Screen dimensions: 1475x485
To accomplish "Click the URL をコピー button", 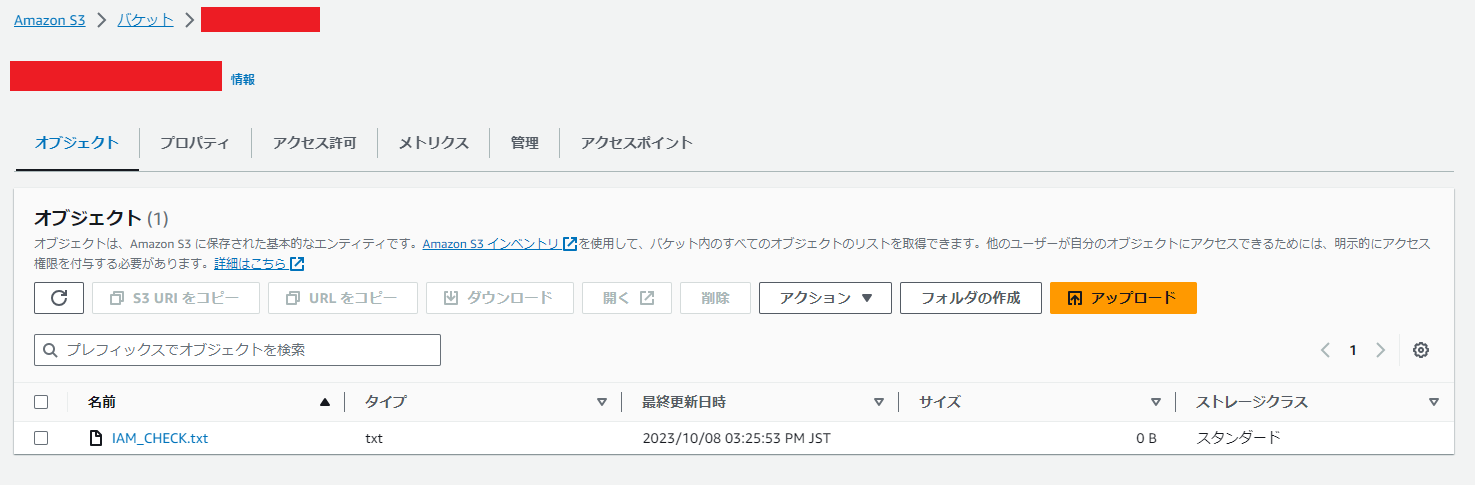I will coord(343,298).
